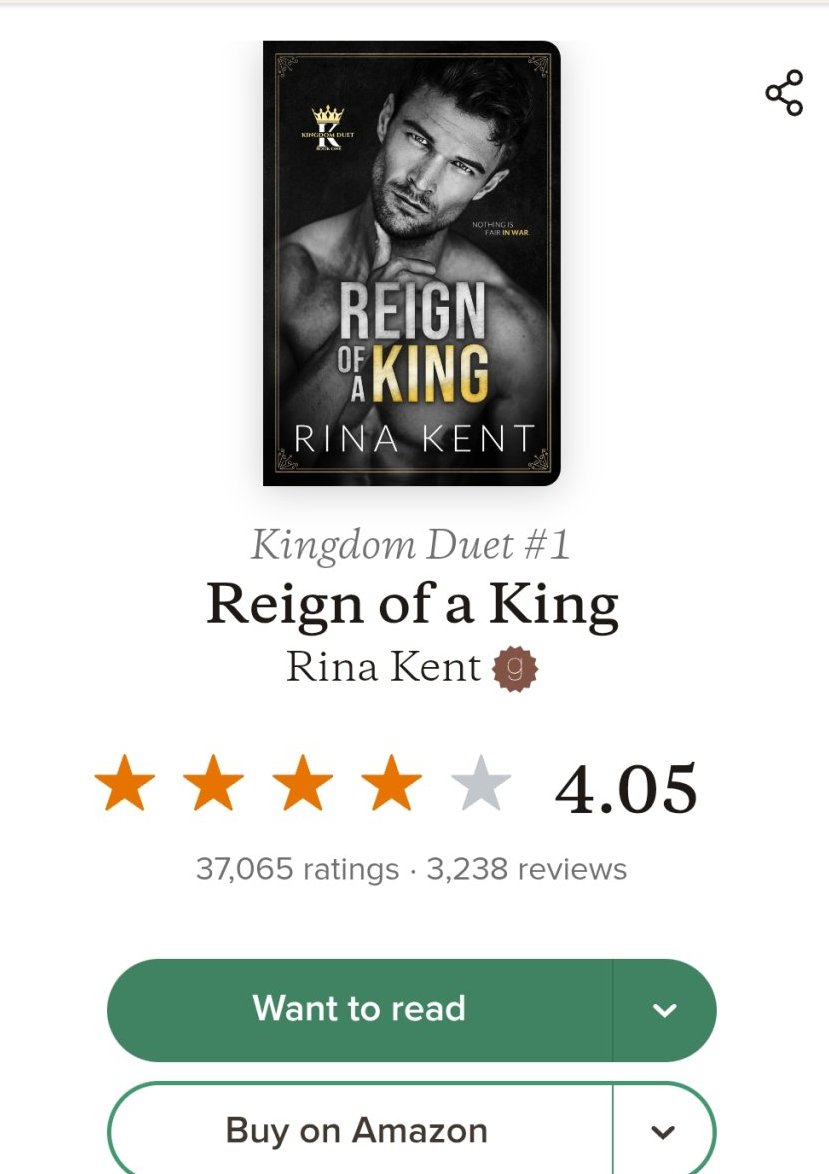Click the gray fifth rating star

[481, 786]
